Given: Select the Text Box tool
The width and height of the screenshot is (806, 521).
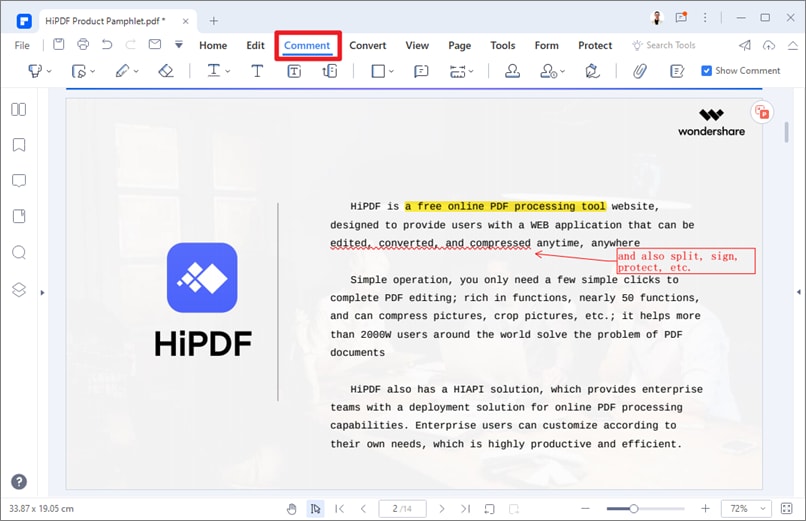Looking at the screenshot, I should click(294, 71).
